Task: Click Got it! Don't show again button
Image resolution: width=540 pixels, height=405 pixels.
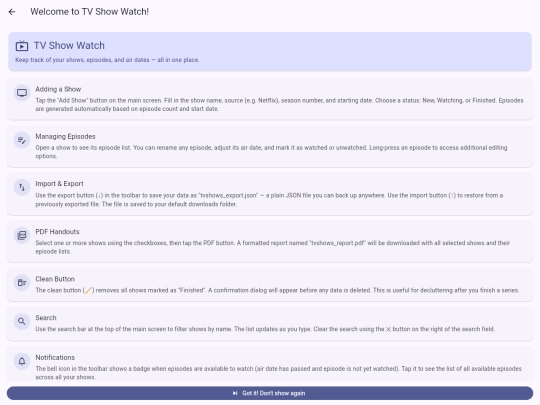Action: pyautogui.click(x=270, y=393)
